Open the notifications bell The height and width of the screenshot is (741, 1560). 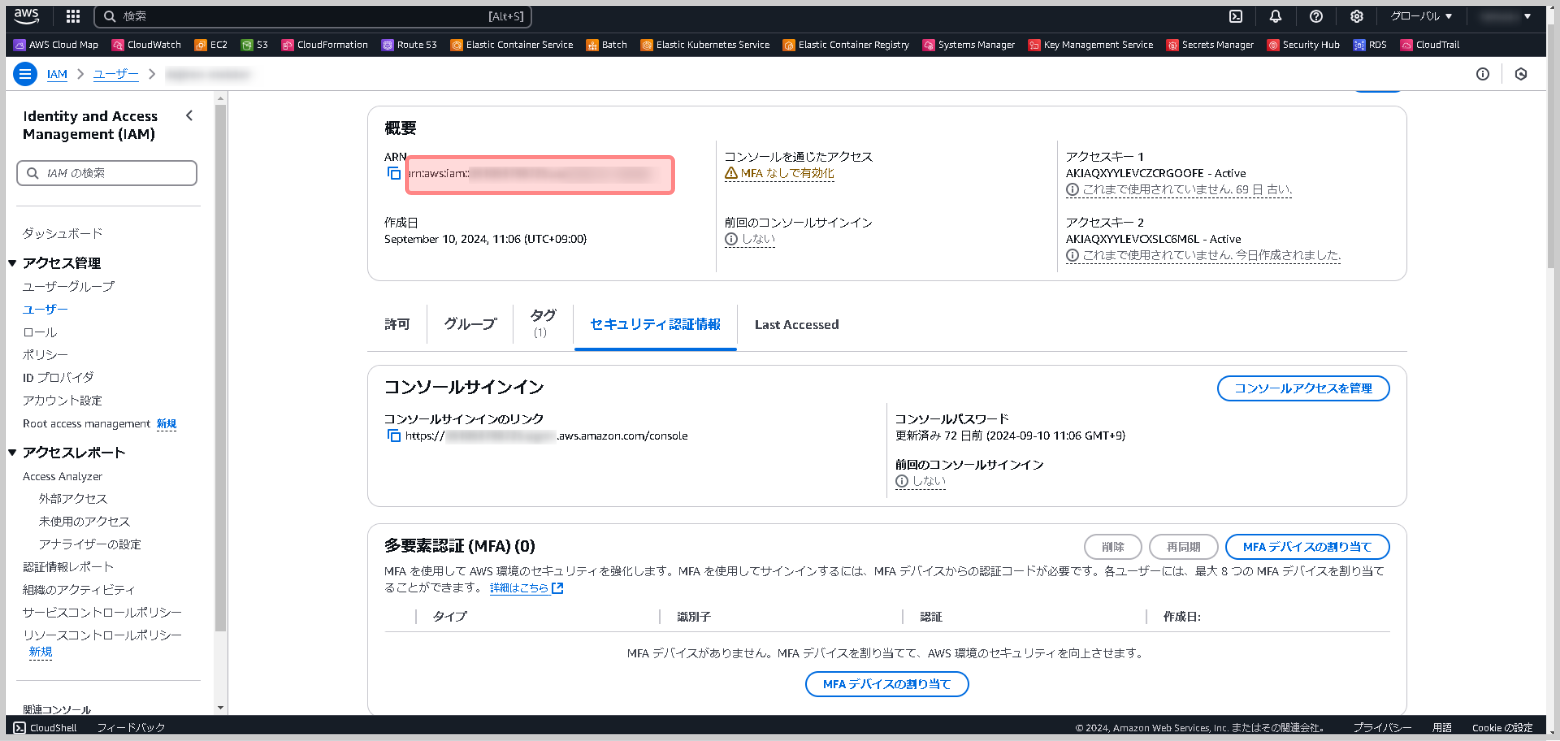[x=1276, y=16]
